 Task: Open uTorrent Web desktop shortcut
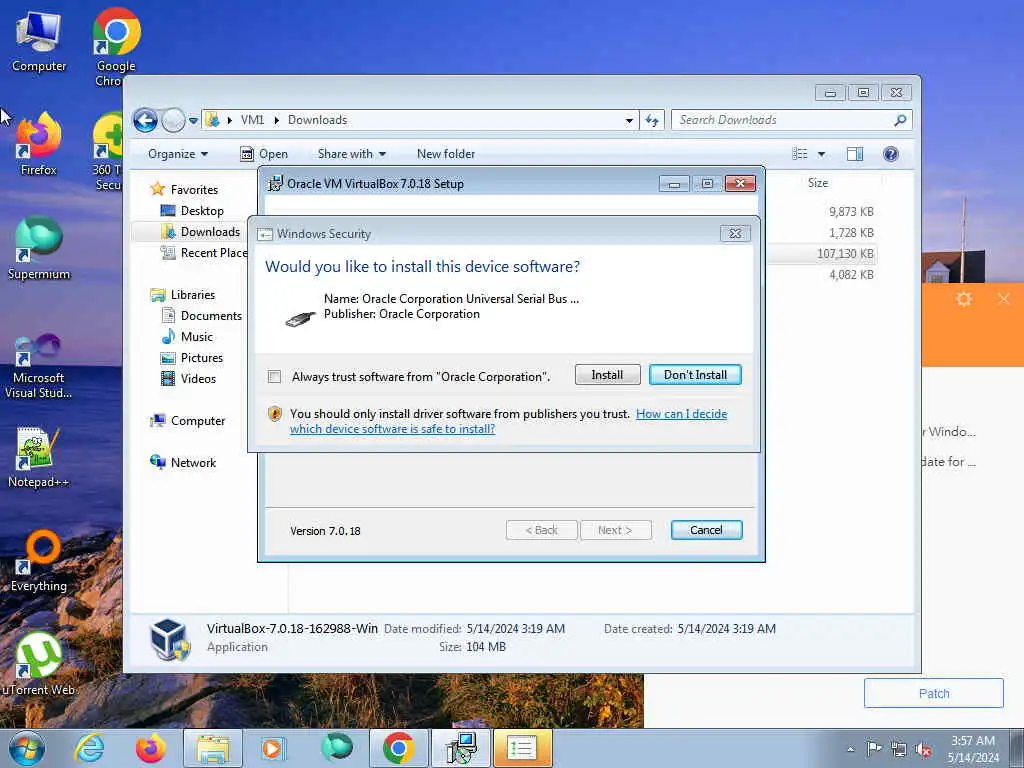click(39, 665)
